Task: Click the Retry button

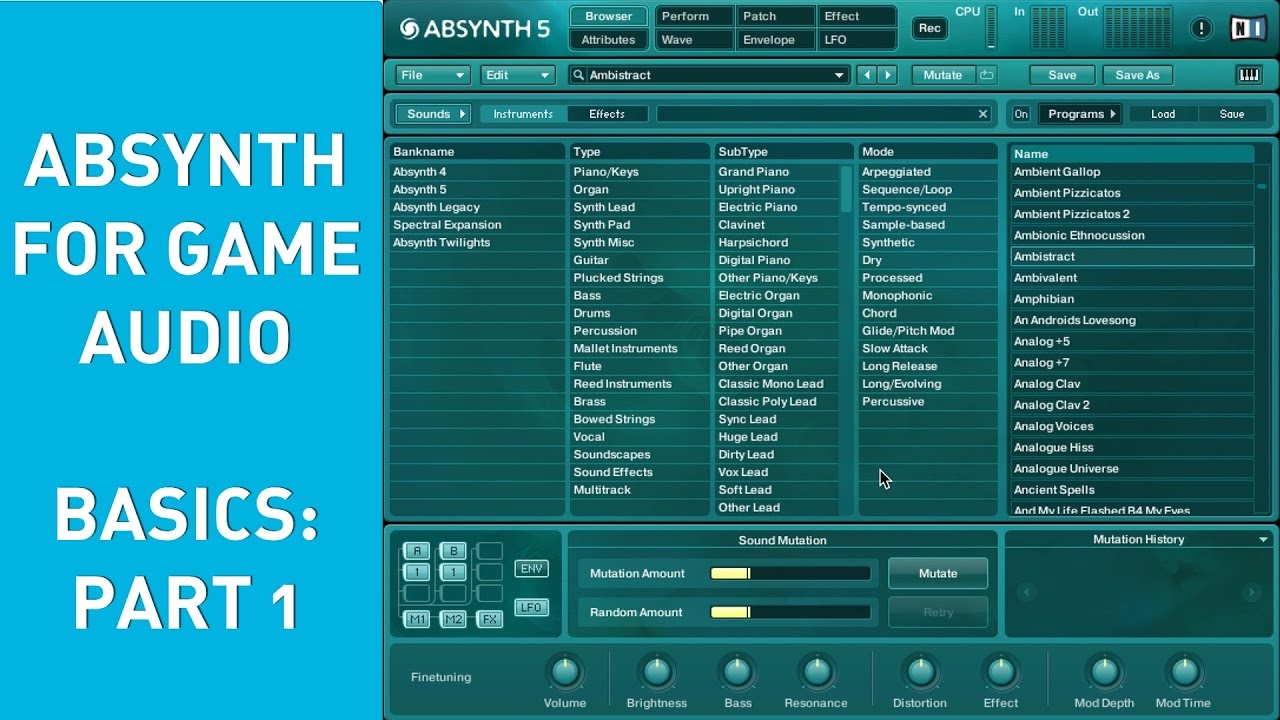Action: [x=938, y=612]
